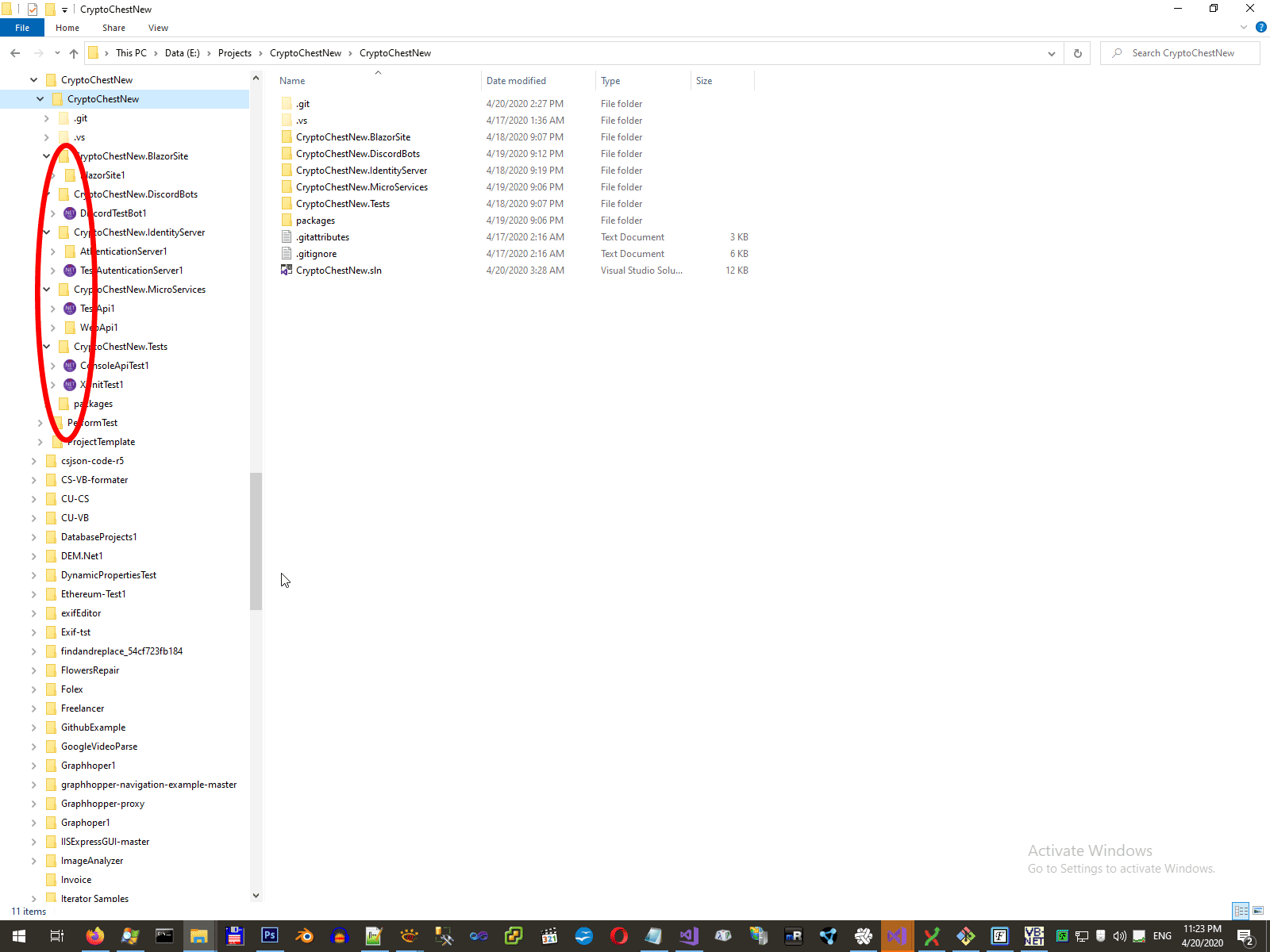Open the Action Center notifications
This screenshot has height=952, width=1270.
(1246, 936)
